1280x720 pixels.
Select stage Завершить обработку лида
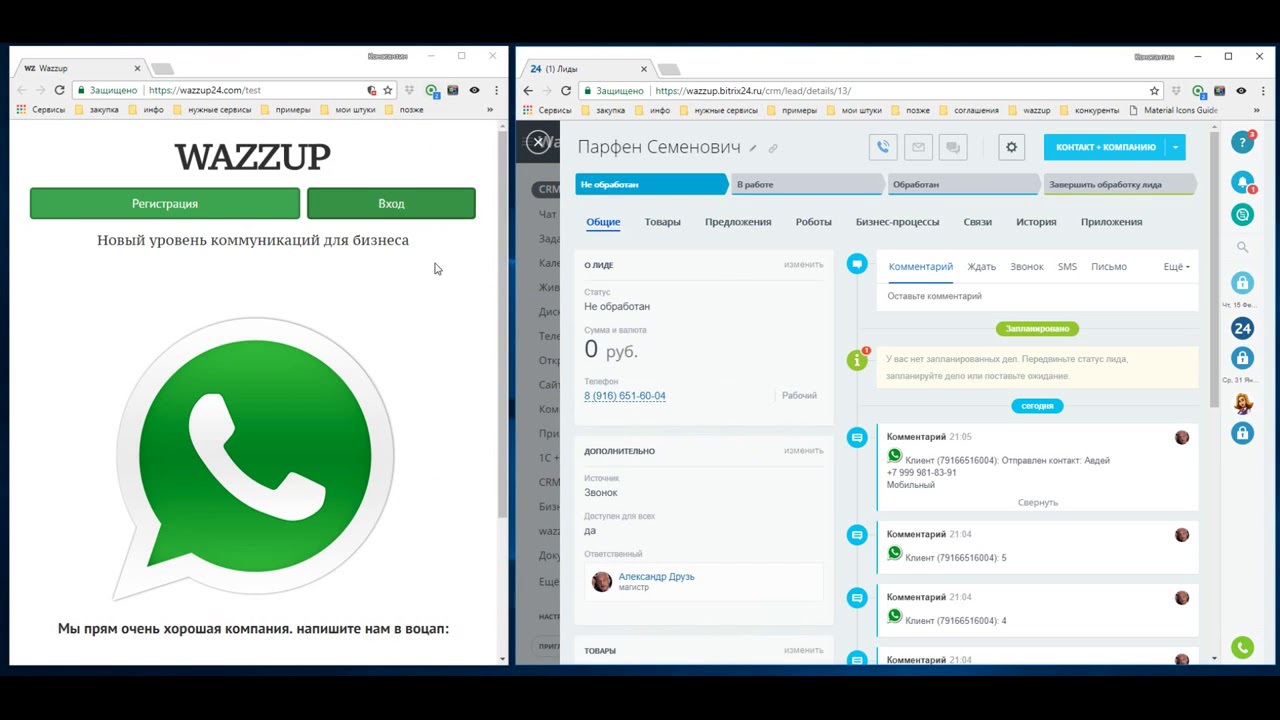coord(1118,184)
